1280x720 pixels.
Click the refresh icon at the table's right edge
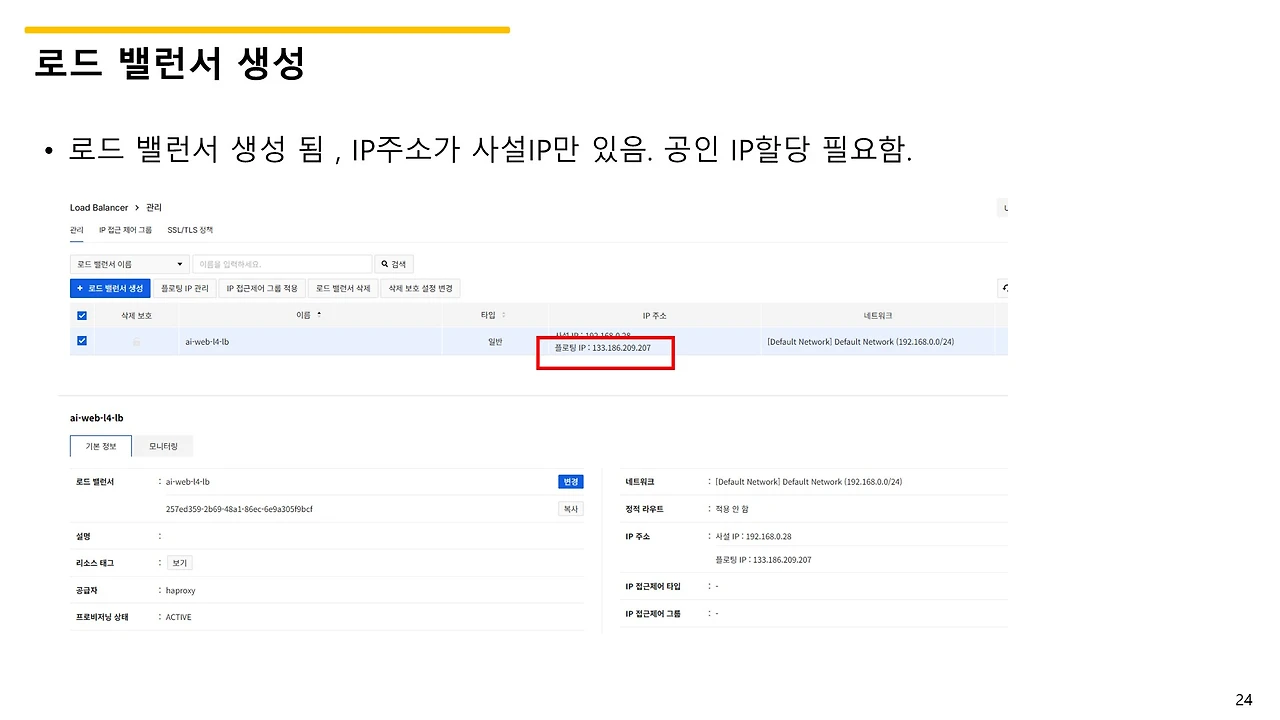(x=1003, y=288)
